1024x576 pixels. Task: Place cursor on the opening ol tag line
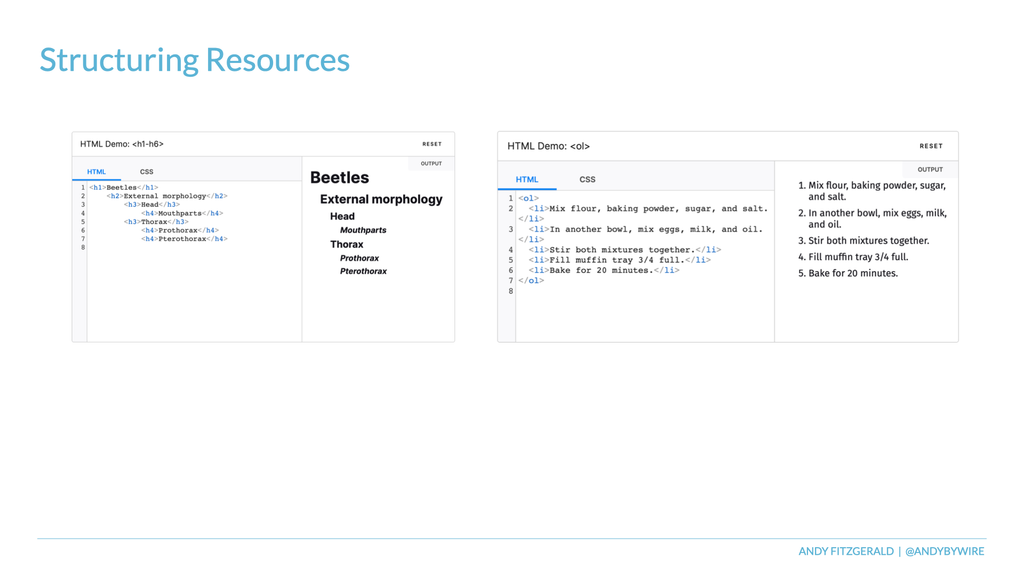coord(528,199)
